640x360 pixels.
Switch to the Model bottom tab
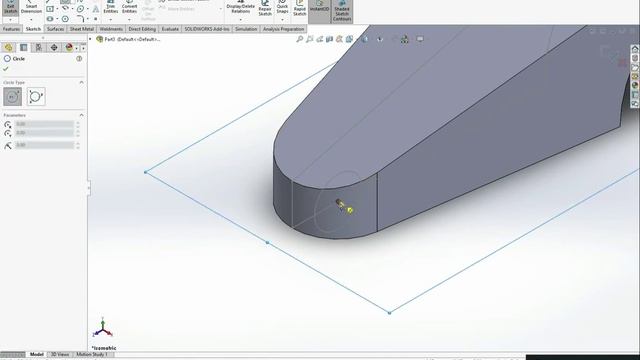coord(36,354)
